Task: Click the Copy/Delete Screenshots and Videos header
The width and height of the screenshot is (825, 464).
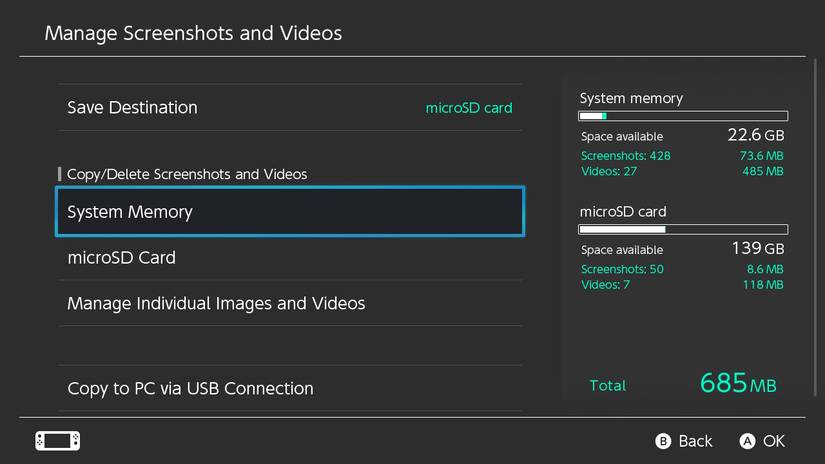Action: [x=187, y=174]
